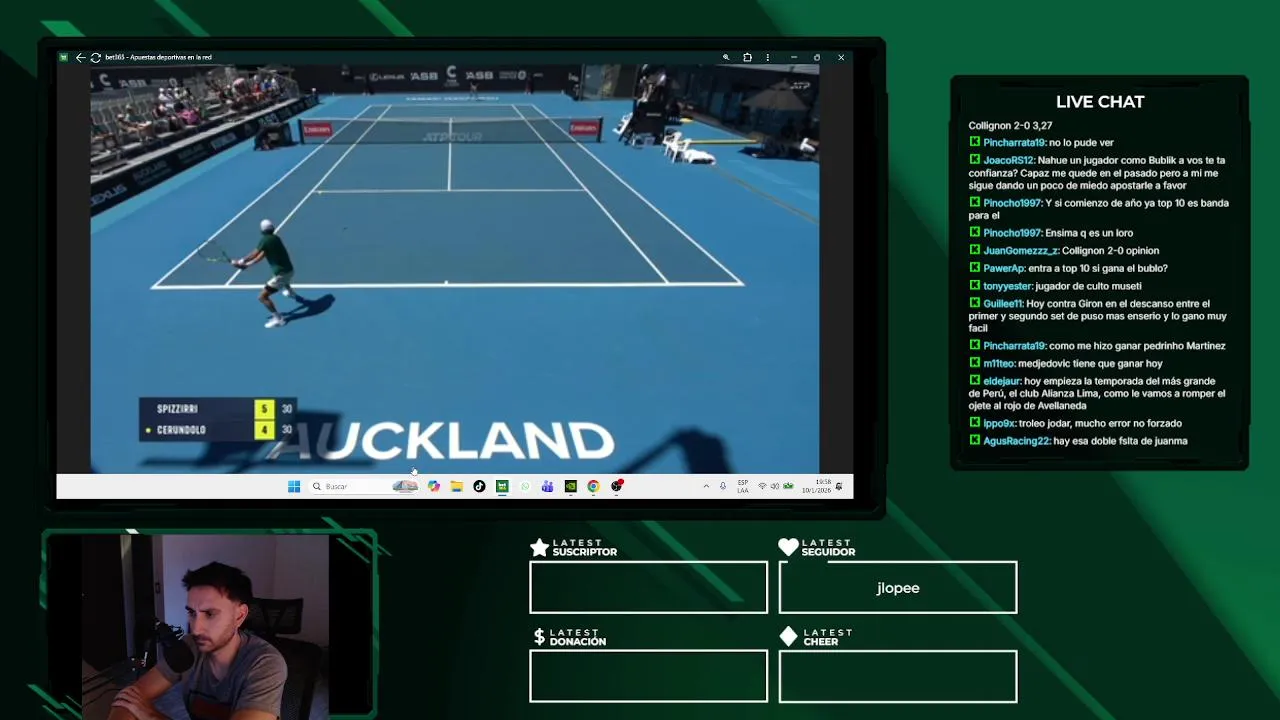
Task: Click the username ippo9x in chat
Action: [999, 423]
